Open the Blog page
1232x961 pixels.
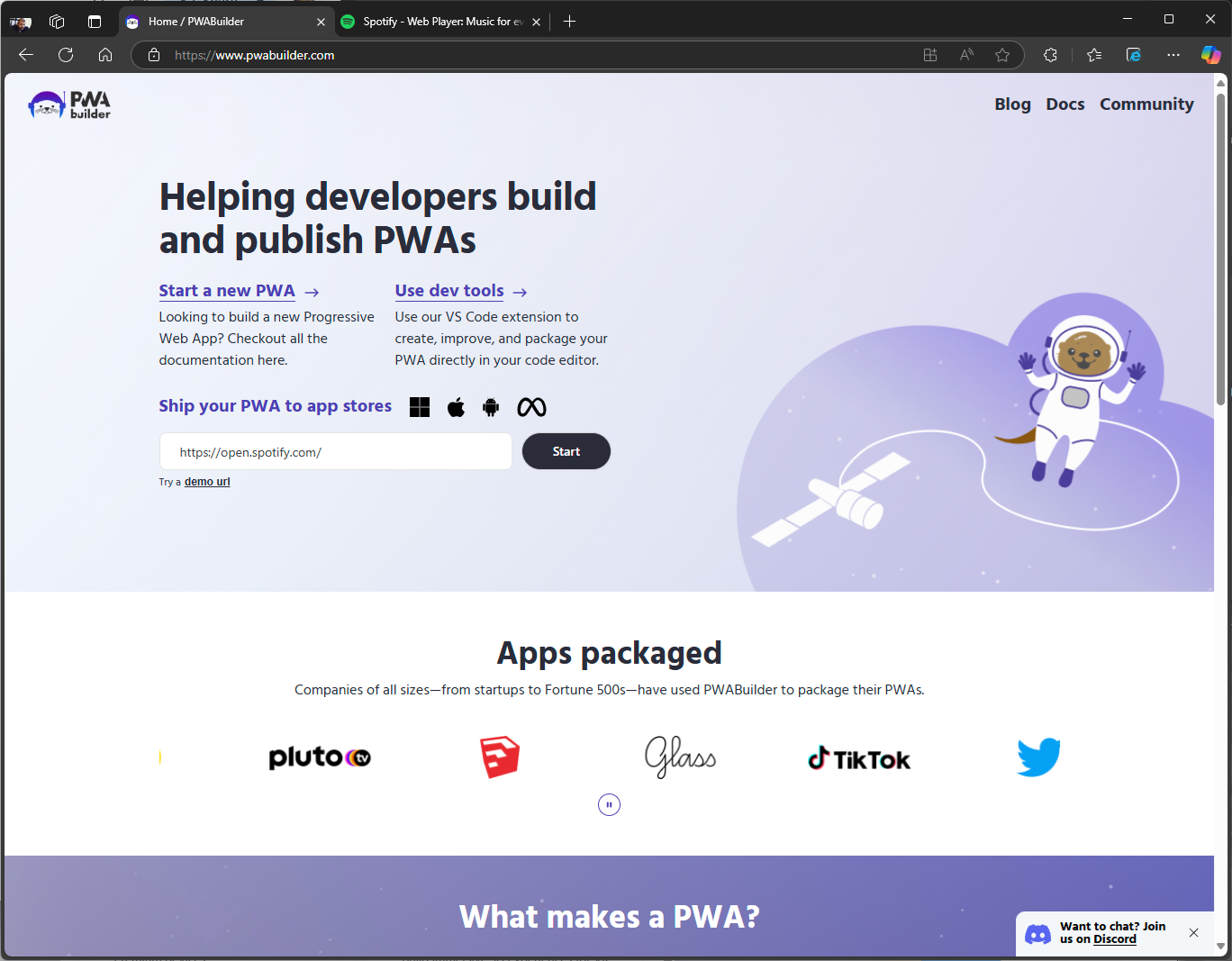pos(1012,104)
